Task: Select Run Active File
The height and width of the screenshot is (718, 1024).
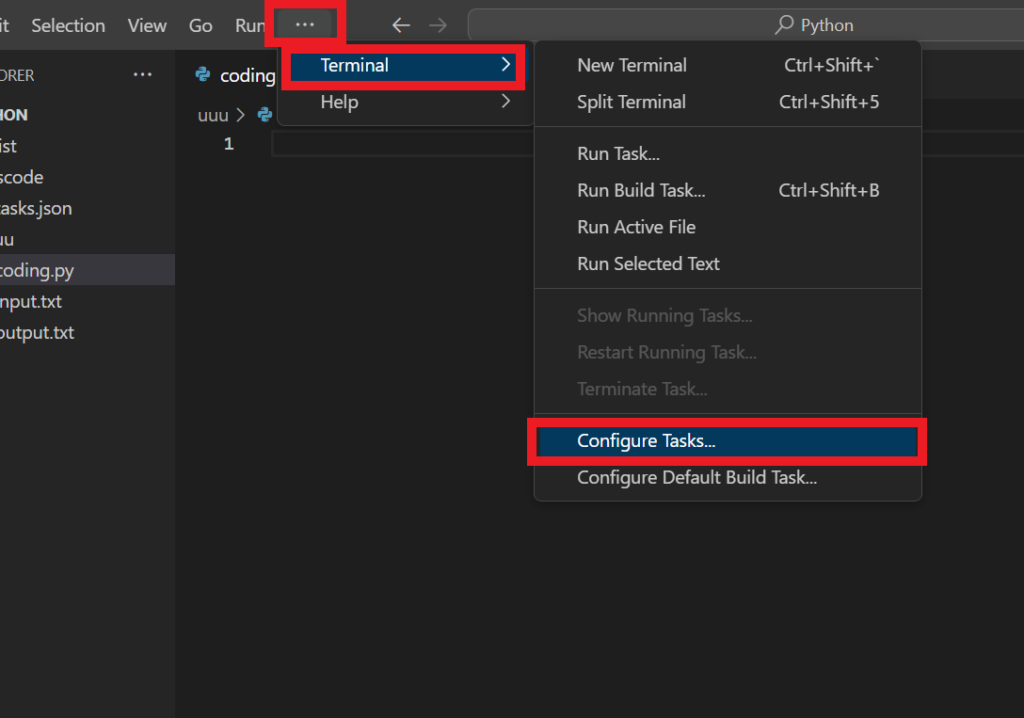Action: [x=636, y=227]
